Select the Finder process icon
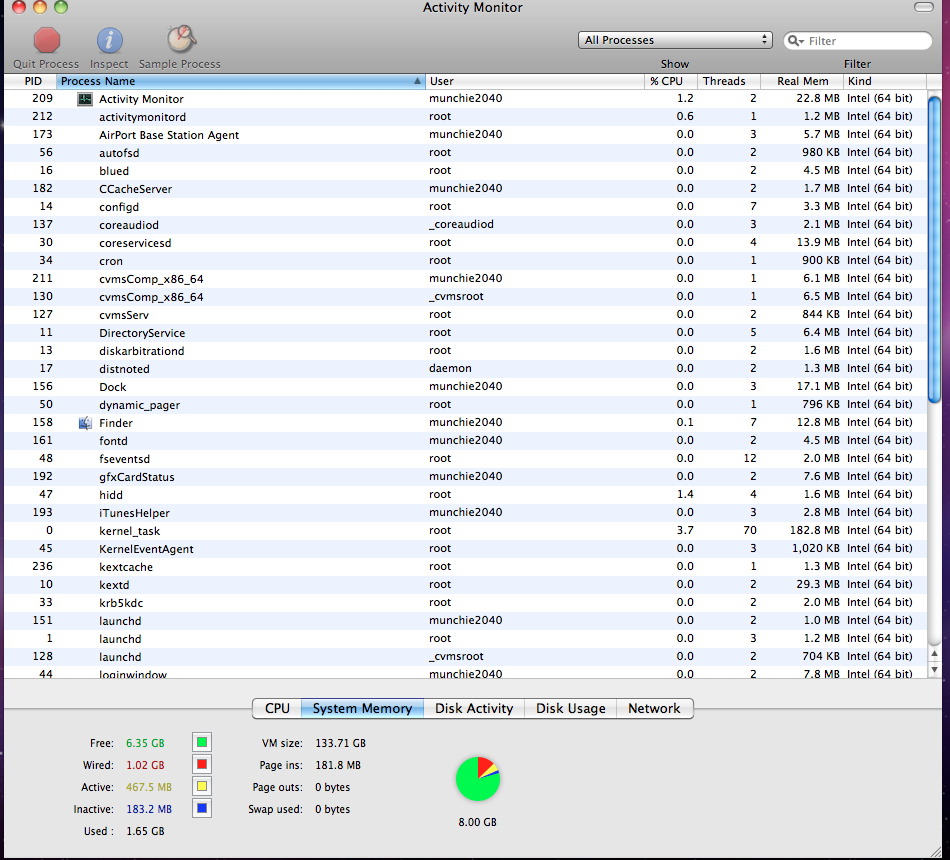Screen dimensions: 950x860 point(85,423)
